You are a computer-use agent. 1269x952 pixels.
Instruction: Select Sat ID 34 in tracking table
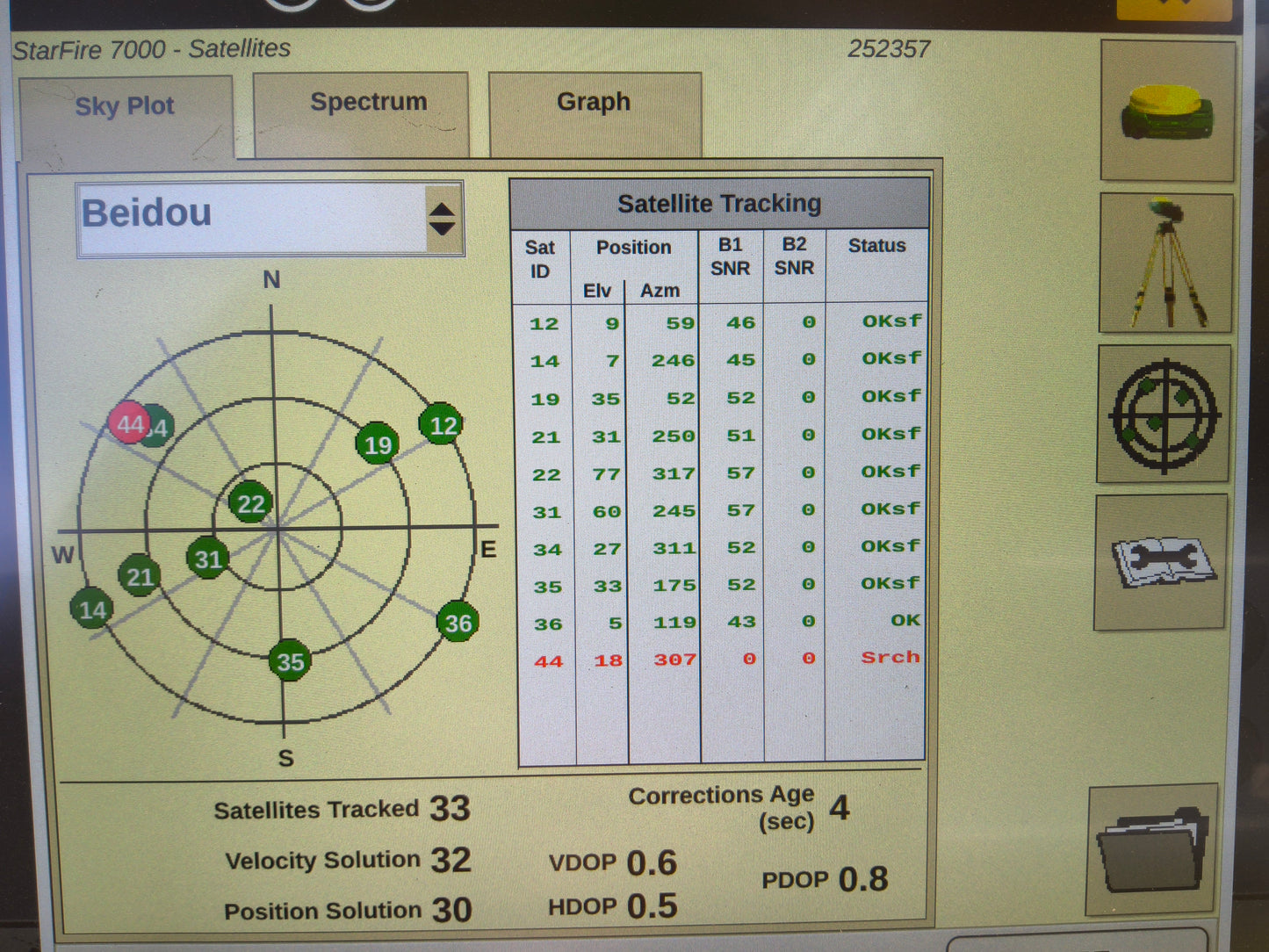tap(547, 550)
